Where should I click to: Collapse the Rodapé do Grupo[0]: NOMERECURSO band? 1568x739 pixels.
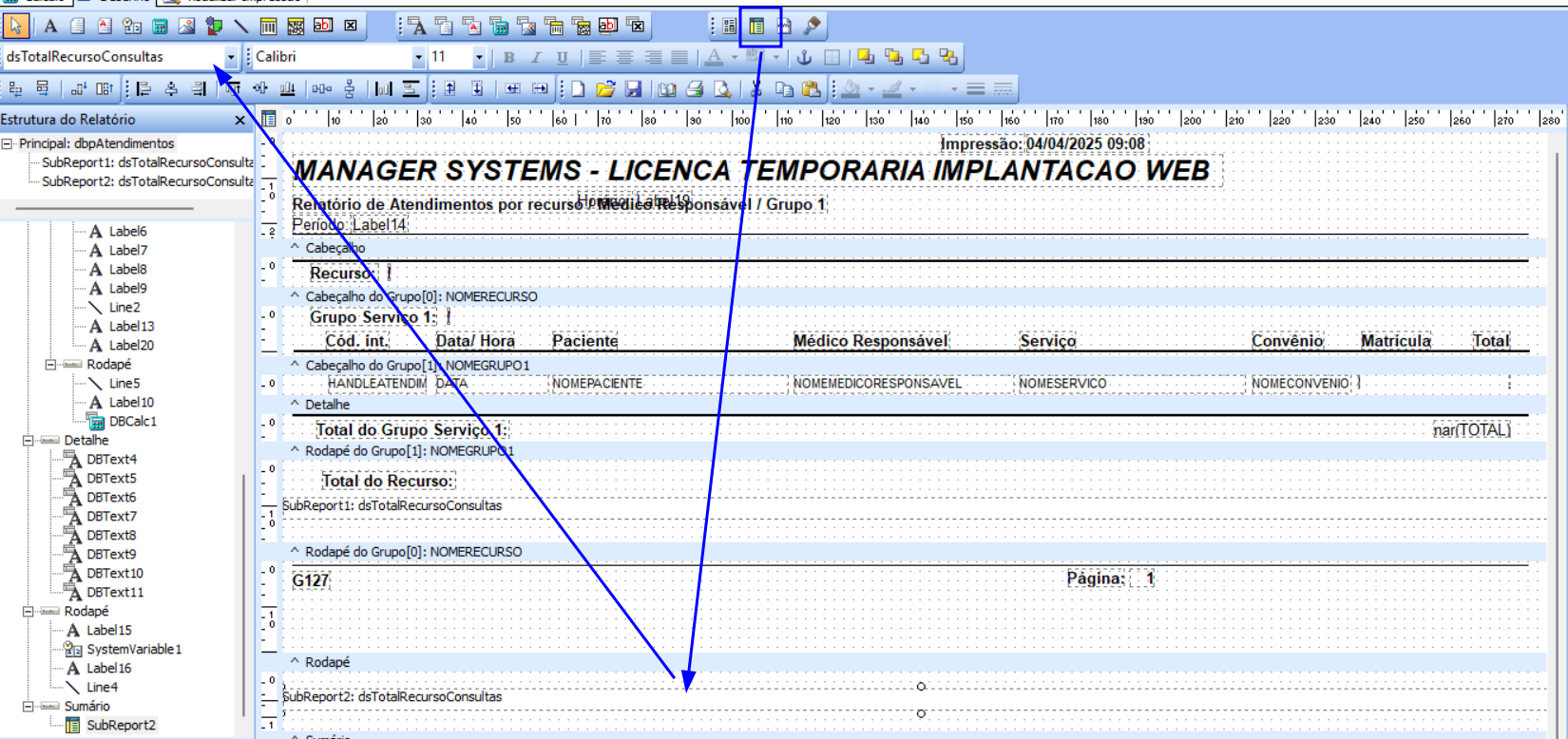(x=295, y=551)
